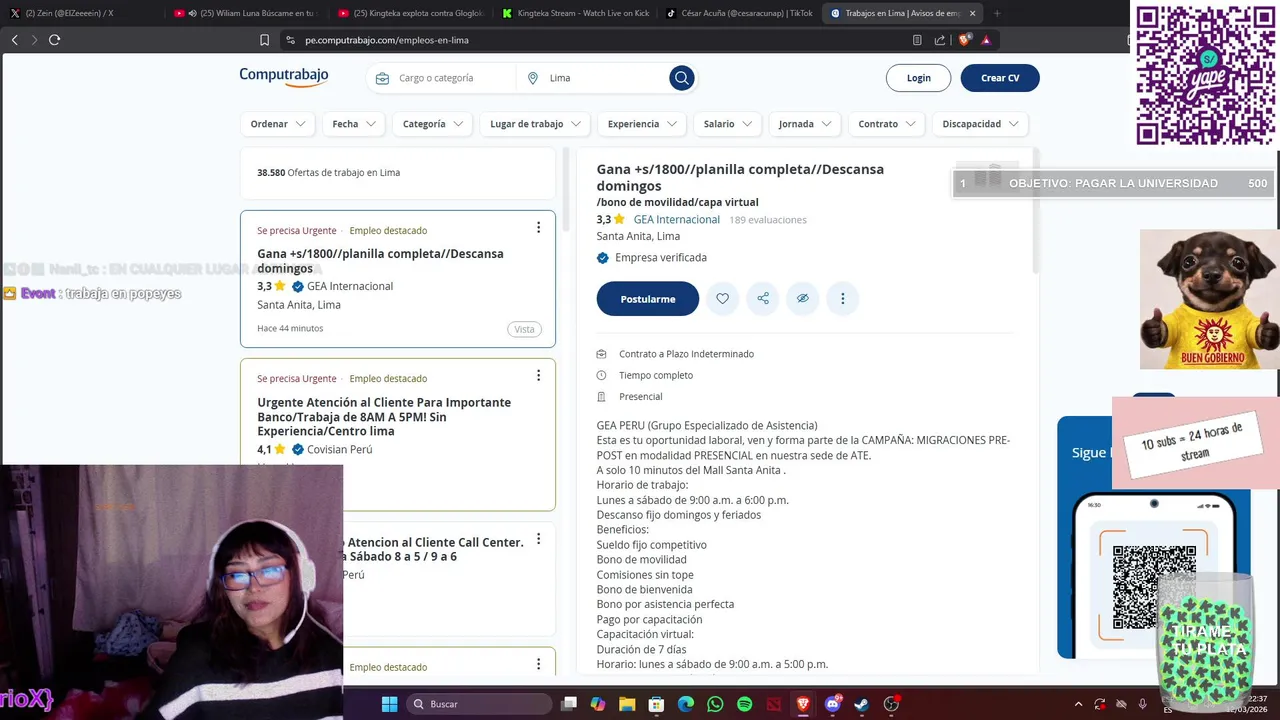Screen dimensions: 1280x720
Task: Switch to the César Acuña TikTok tab
Action: [740, 13]
